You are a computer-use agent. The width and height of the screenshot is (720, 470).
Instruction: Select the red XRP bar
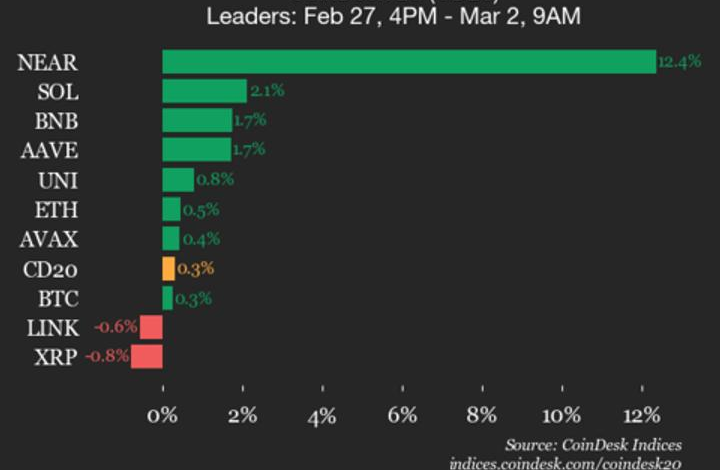147,356
